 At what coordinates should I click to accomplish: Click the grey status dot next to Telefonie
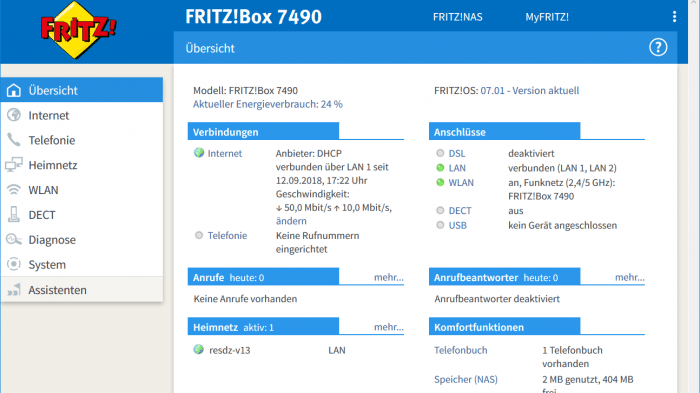coord(199,235)
